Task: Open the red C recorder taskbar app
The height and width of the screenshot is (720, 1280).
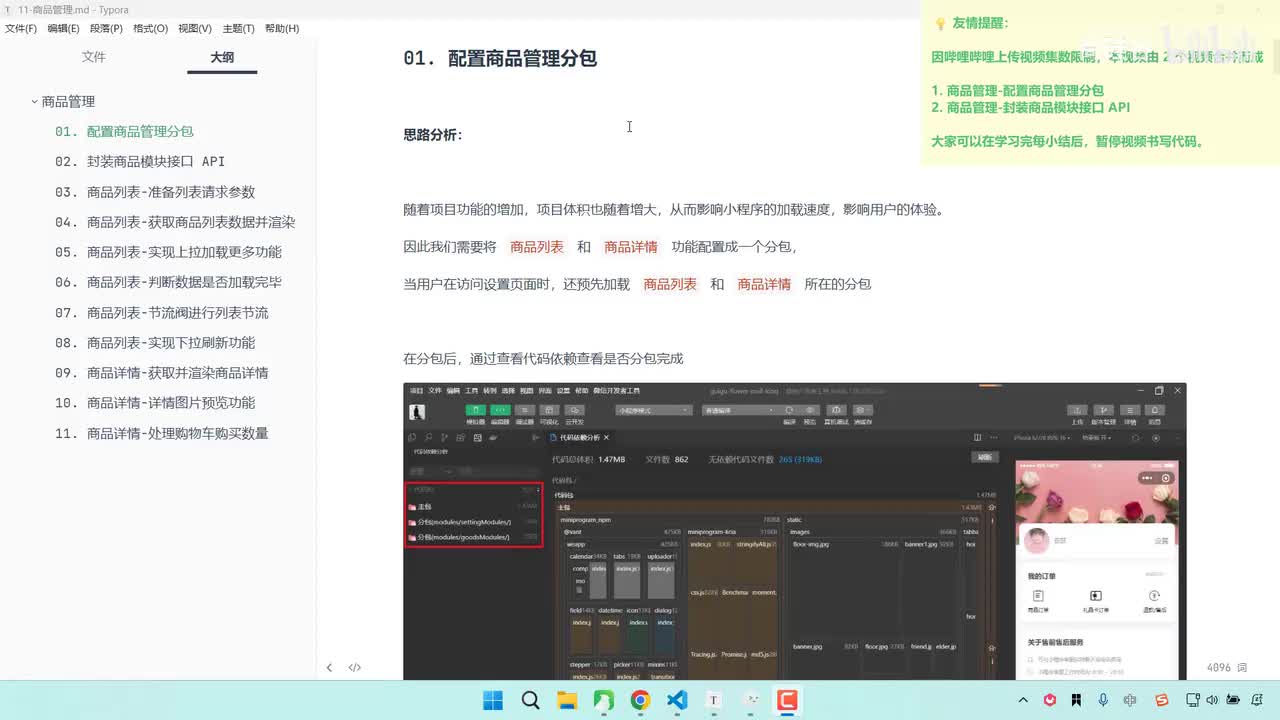Action: (x=788, y=700)
